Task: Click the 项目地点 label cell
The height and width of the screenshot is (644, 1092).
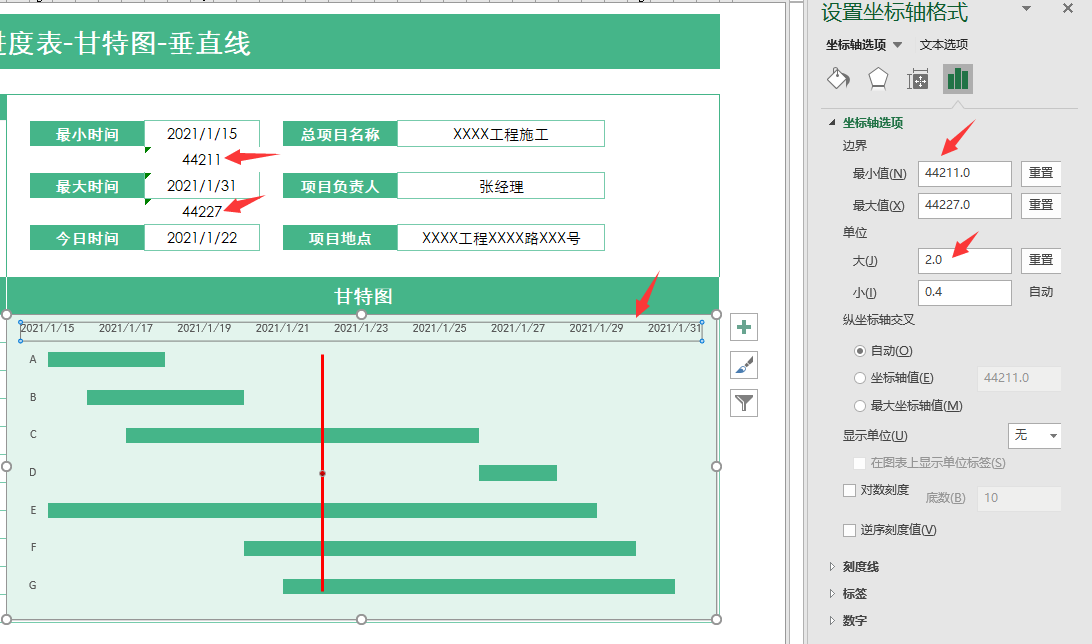Action: pos(340,238)
